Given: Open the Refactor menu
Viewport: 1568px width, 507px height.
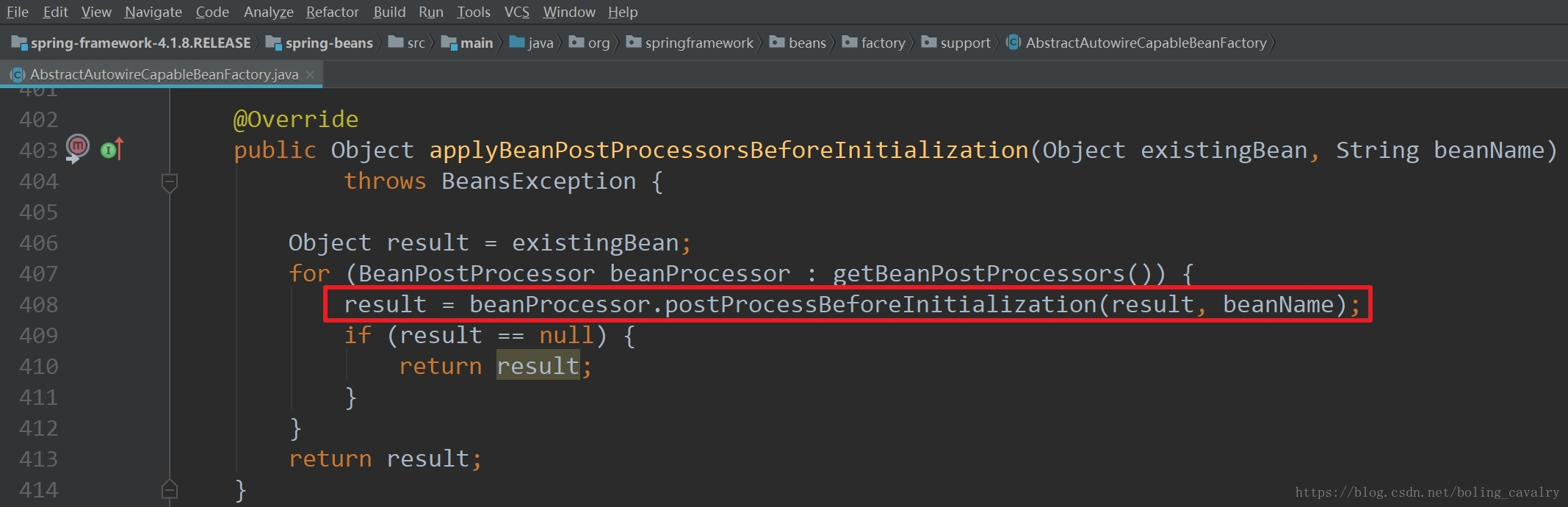Looking at the screenshot, I should pyautogui.click(x=332, y=12).
